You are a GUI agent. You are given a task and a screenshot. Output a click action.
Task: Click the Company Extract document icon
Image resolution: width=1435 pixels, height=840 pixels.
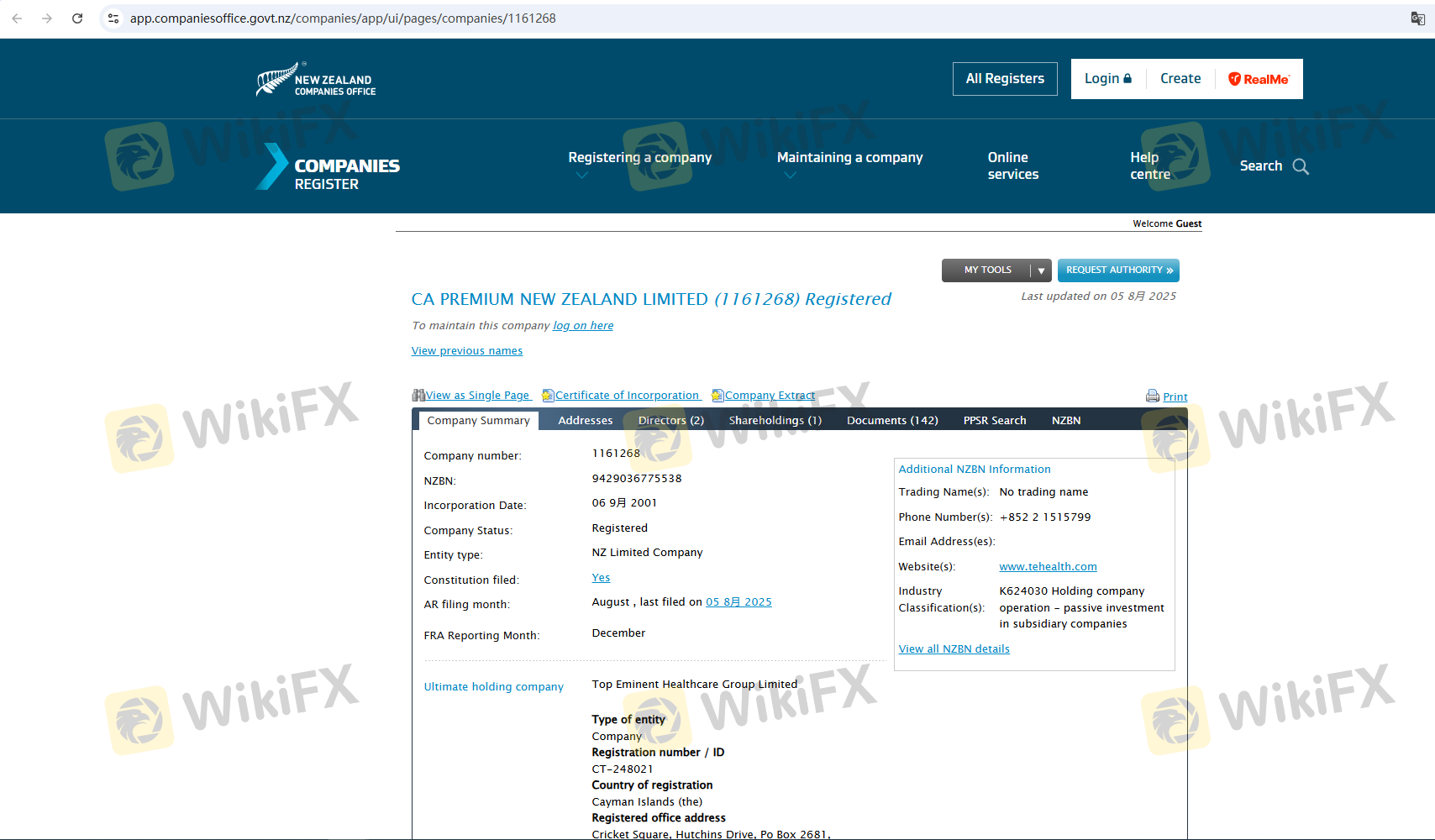[717, 396]
